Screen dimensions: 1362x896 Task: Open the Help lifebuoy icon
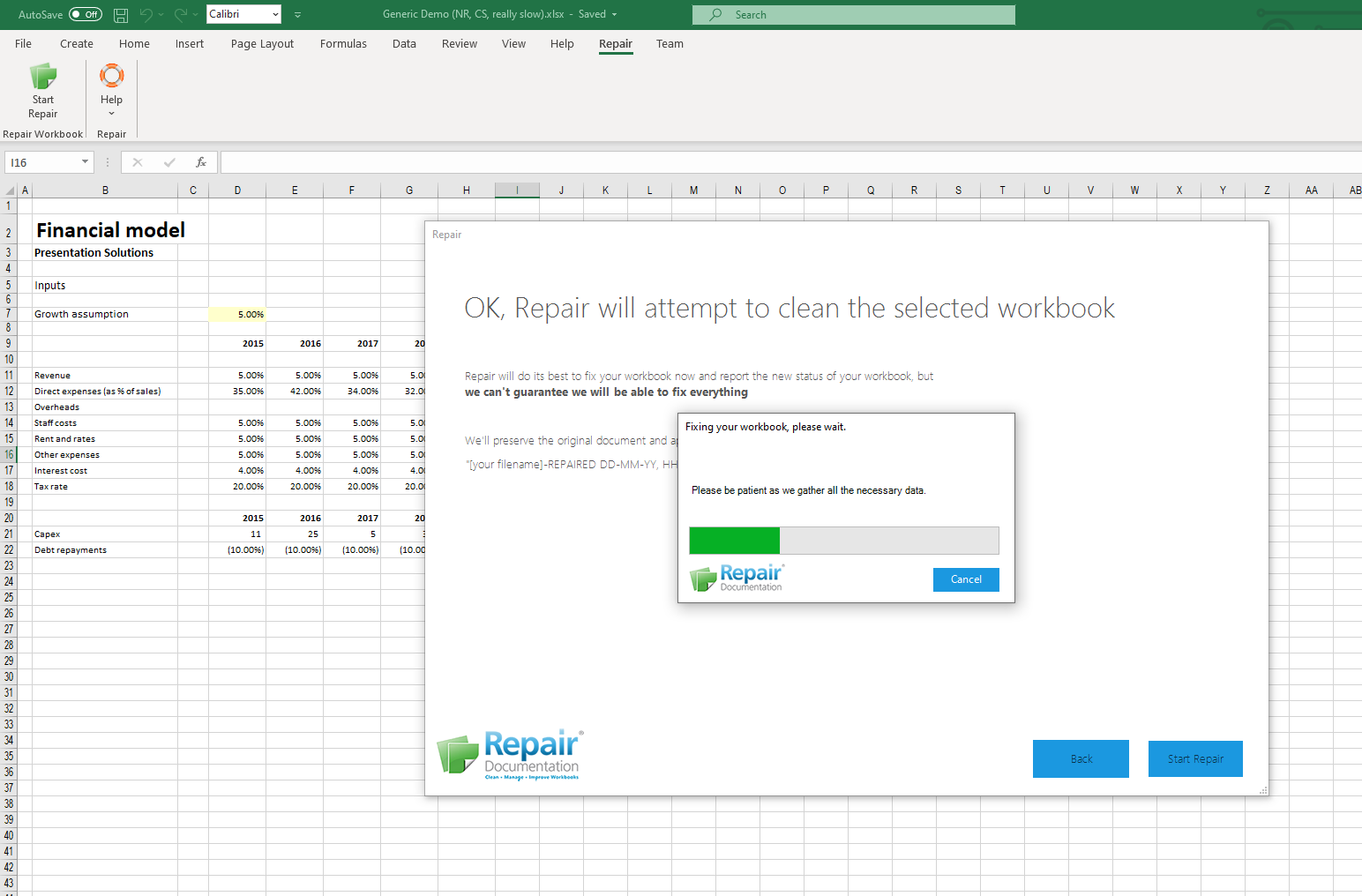tap(111, 77)
